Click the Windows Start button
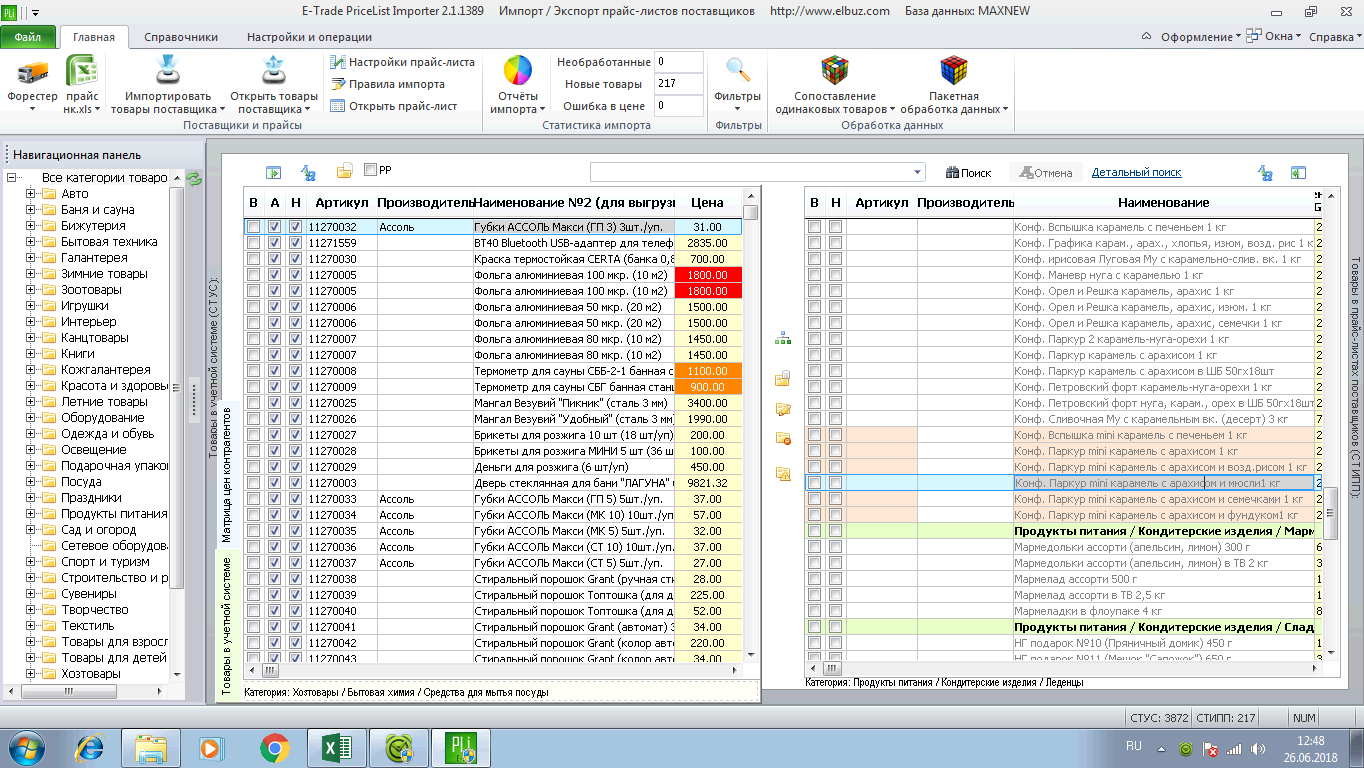 coord(27,747)
